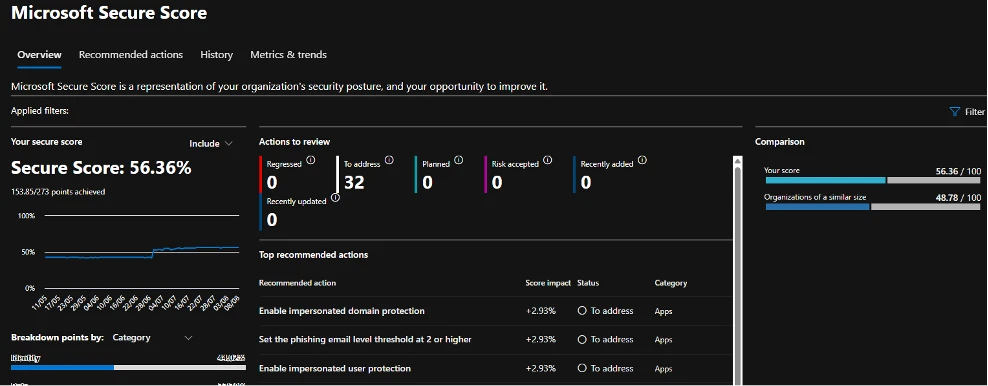Screen dimensions: 988x386
Task: Click the Microsoft Secure Score page title
Action: click(109, 13)
